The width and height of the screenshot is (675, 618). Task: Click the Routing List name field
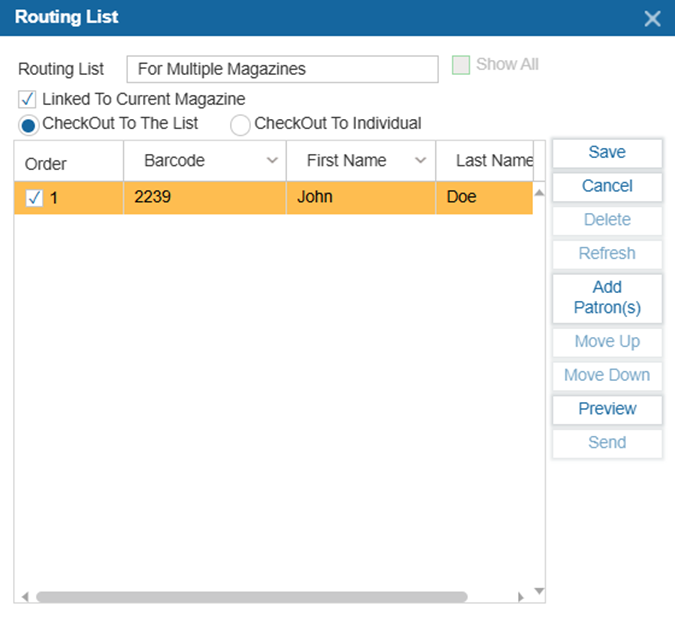[282, 69]
